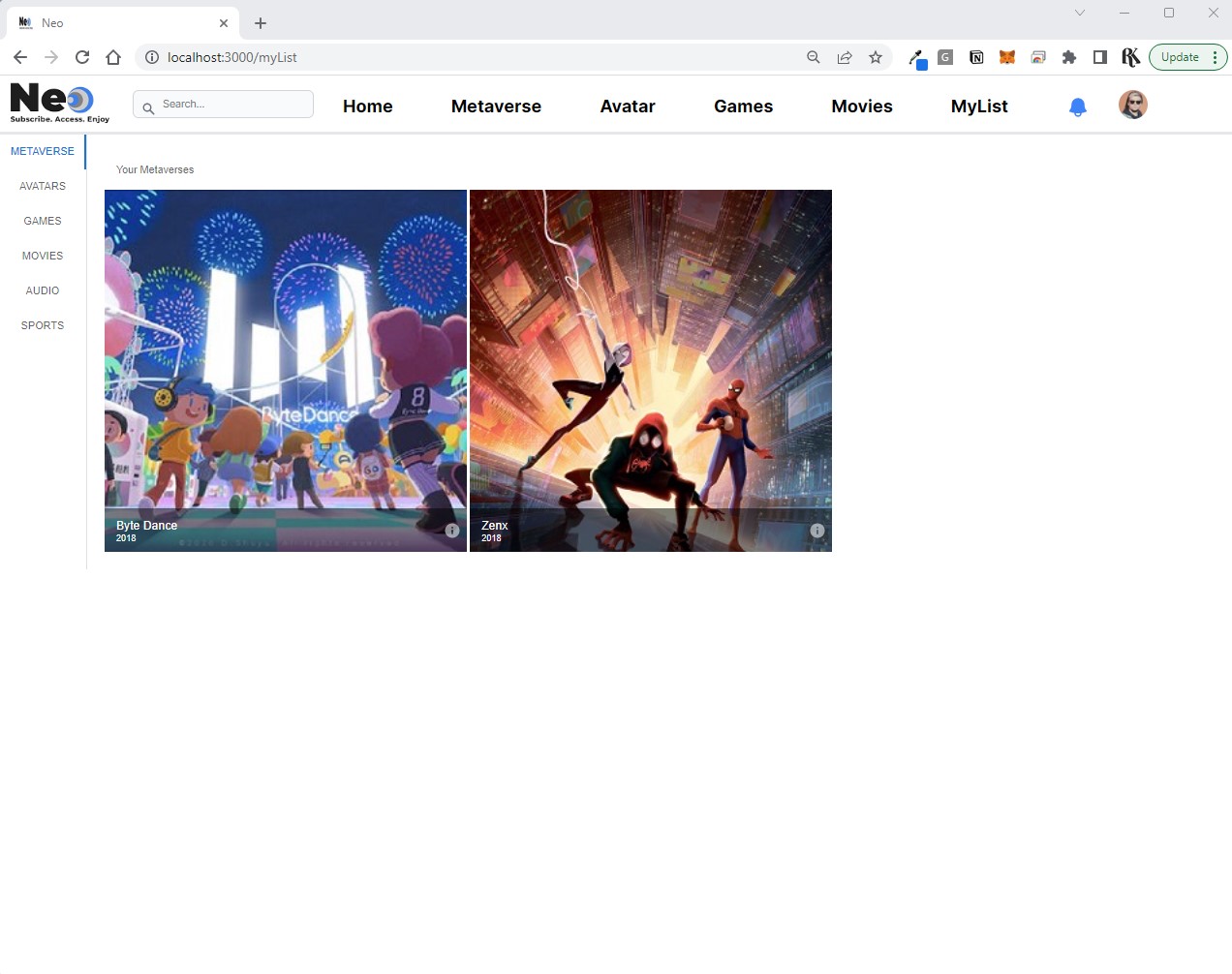Open the Zenx thumbnail

coord(651,371)
